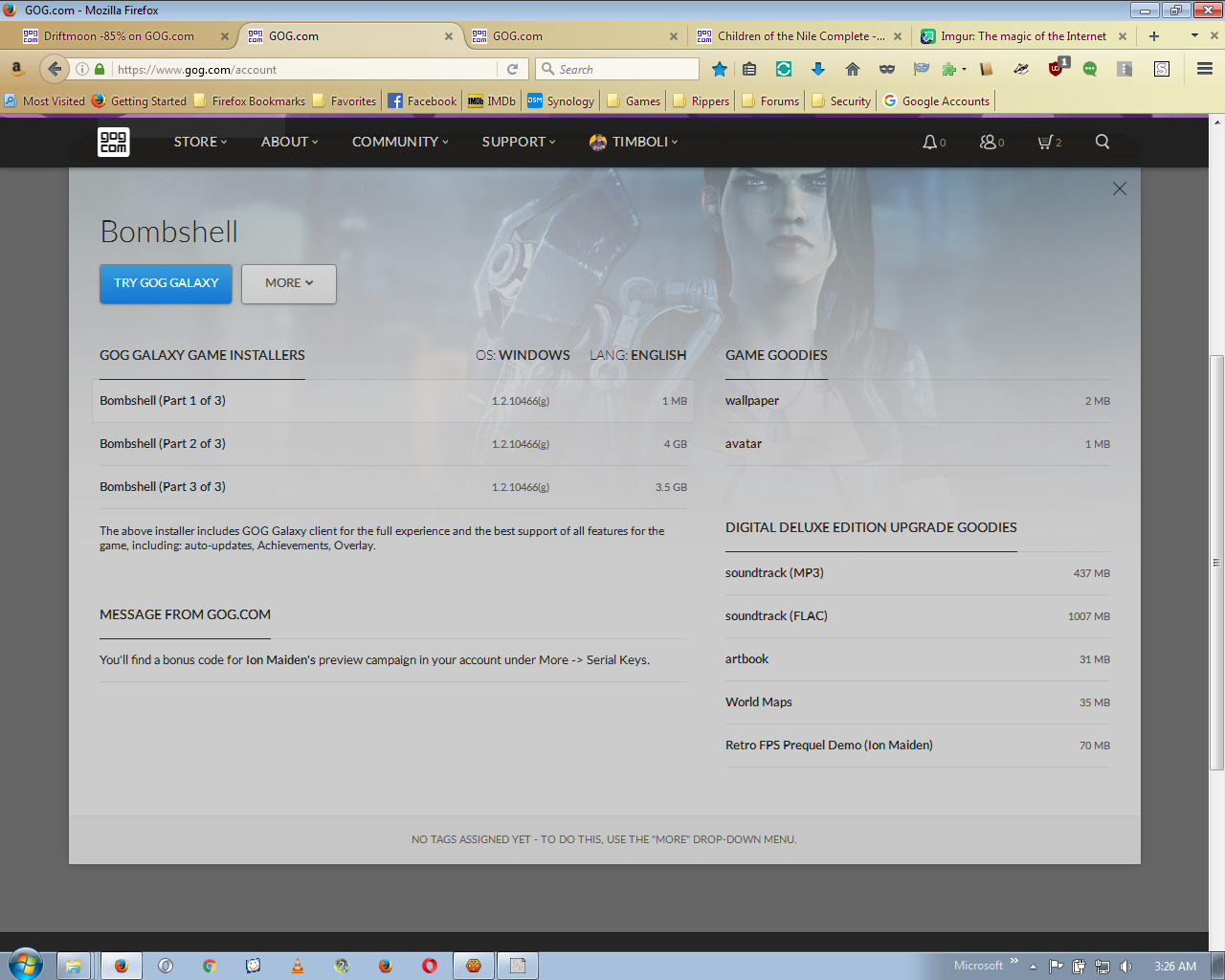The height and width of the screenshot is (980, 1225).
Task: Download the wallpaper goodie
Action: (x=918, y=401)
